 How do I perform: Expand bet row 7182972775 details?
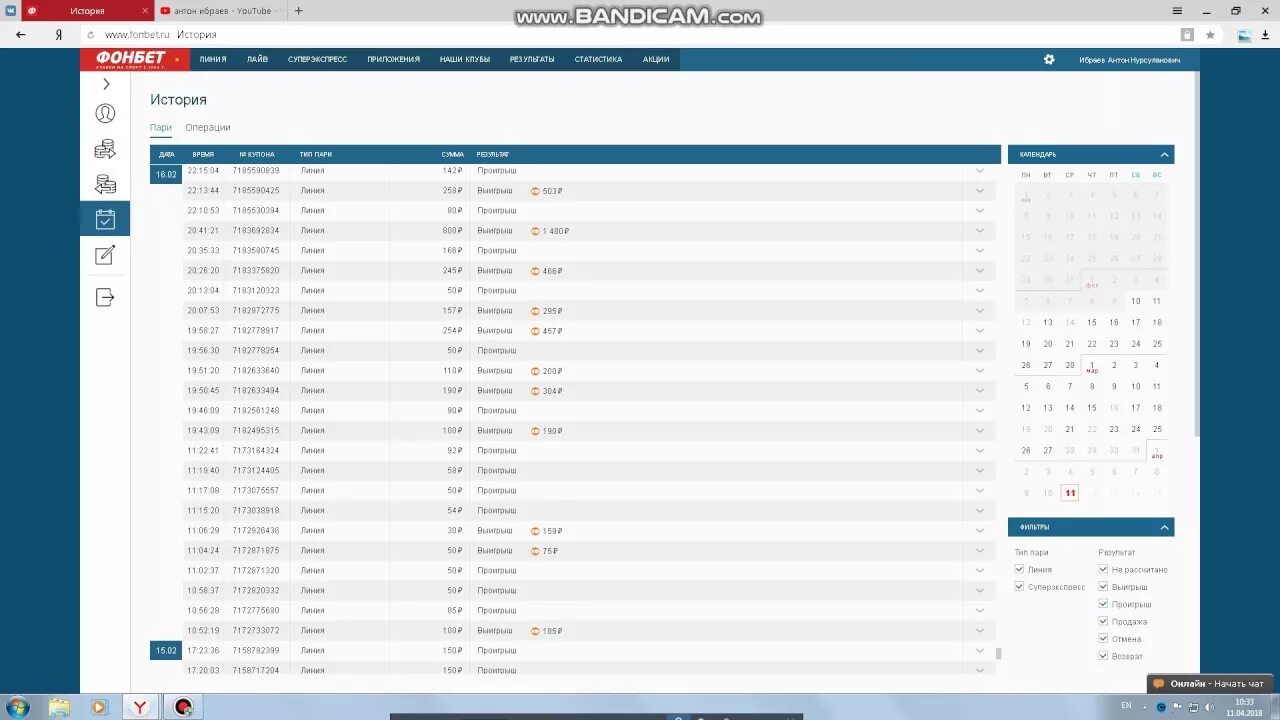(980, 311)
